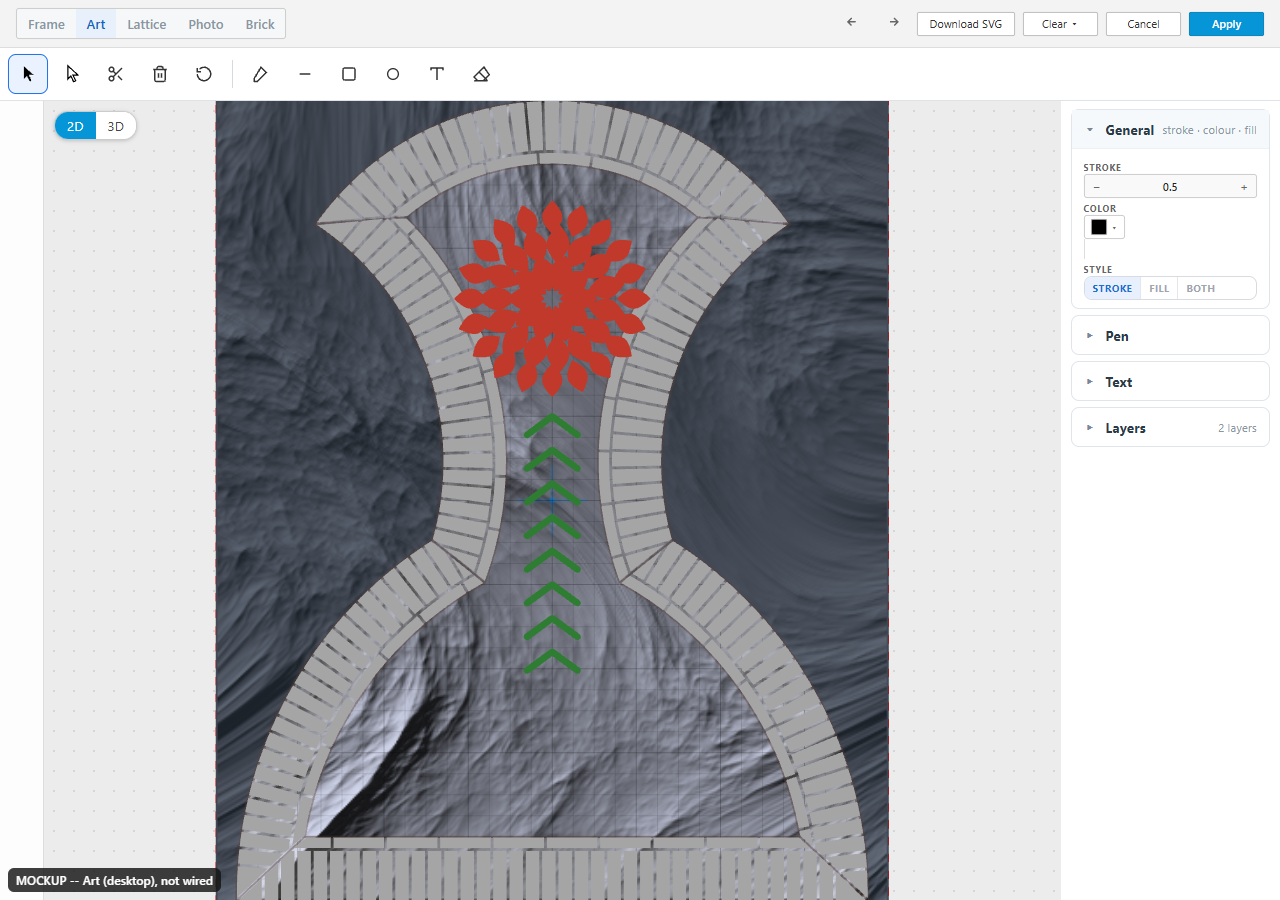Click the "2 layers" text
This screenshot has width=1280, height=900.
pyautogui.click(x=1237, y=428)
